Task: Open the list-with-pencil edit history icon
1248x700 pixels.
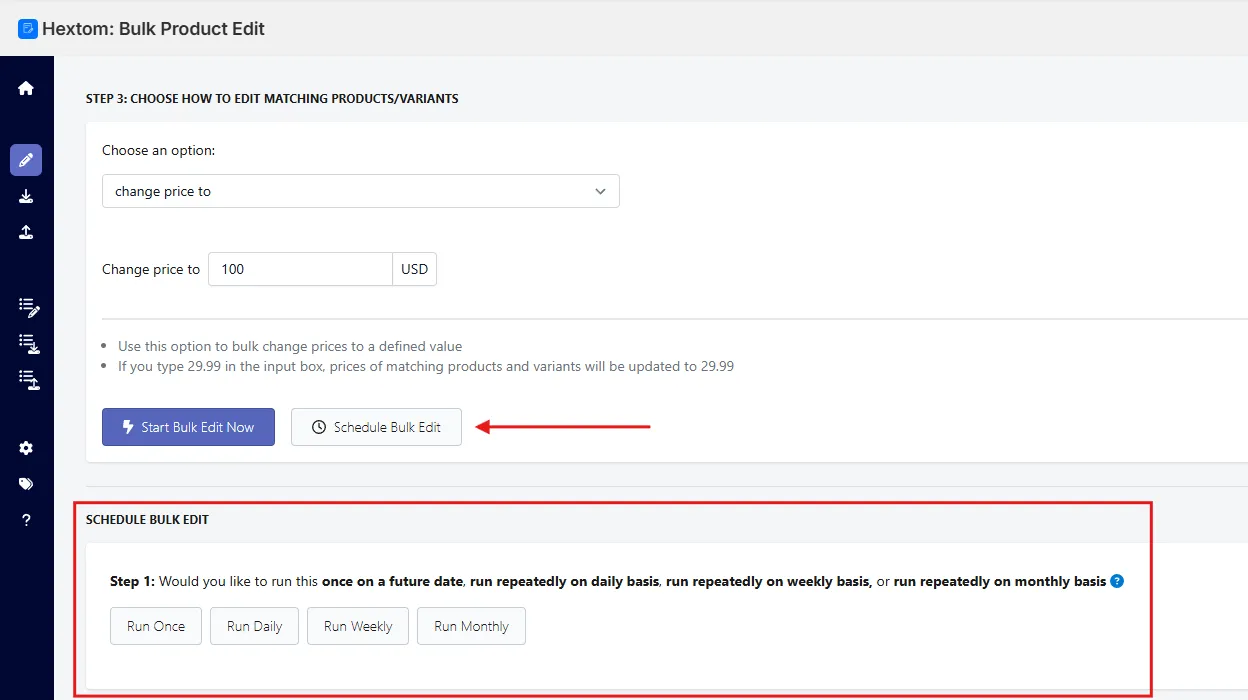Action: point(29,307)
